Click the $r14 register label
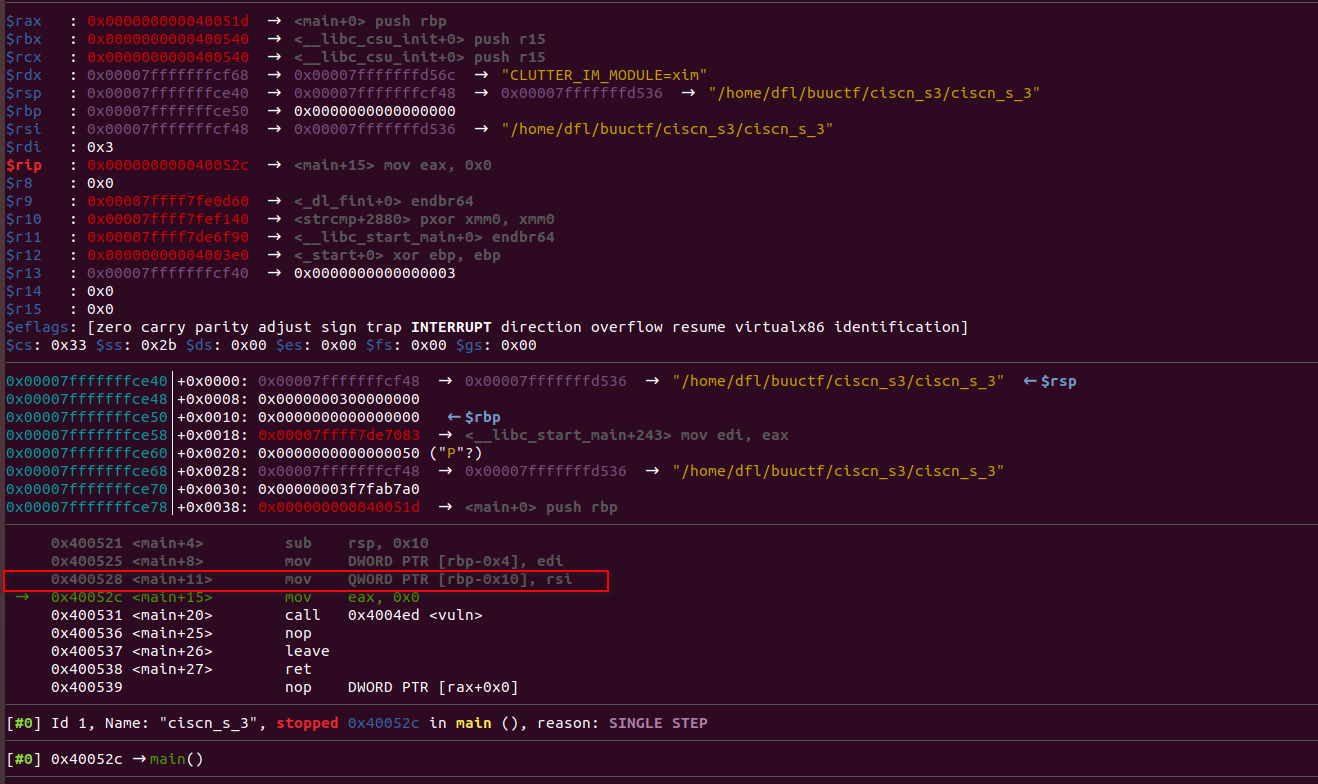1318x784 pixels. [x=24, y=291]
